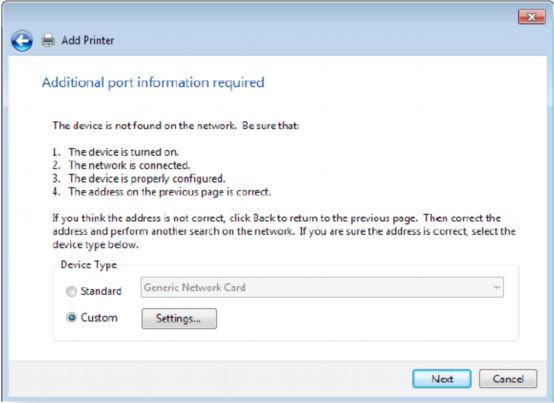Select the Standard device type radio button
Image resolution: width=554 pixels, height=403 pixels.
(71, 291)
